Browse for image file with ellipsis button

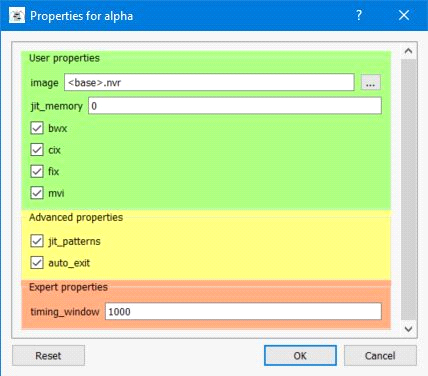[x=370, y=82]
